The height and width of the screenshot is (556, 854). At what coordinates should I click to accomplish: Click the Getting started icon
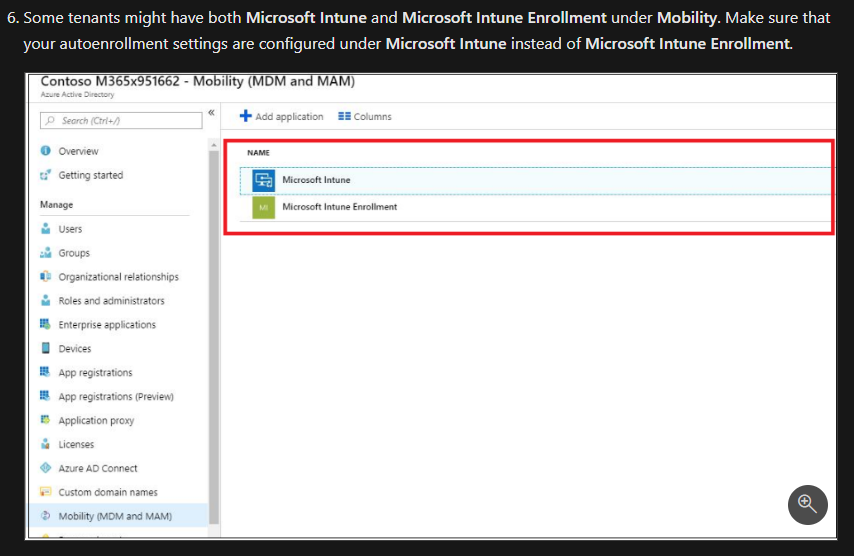[x=46, y=175]
